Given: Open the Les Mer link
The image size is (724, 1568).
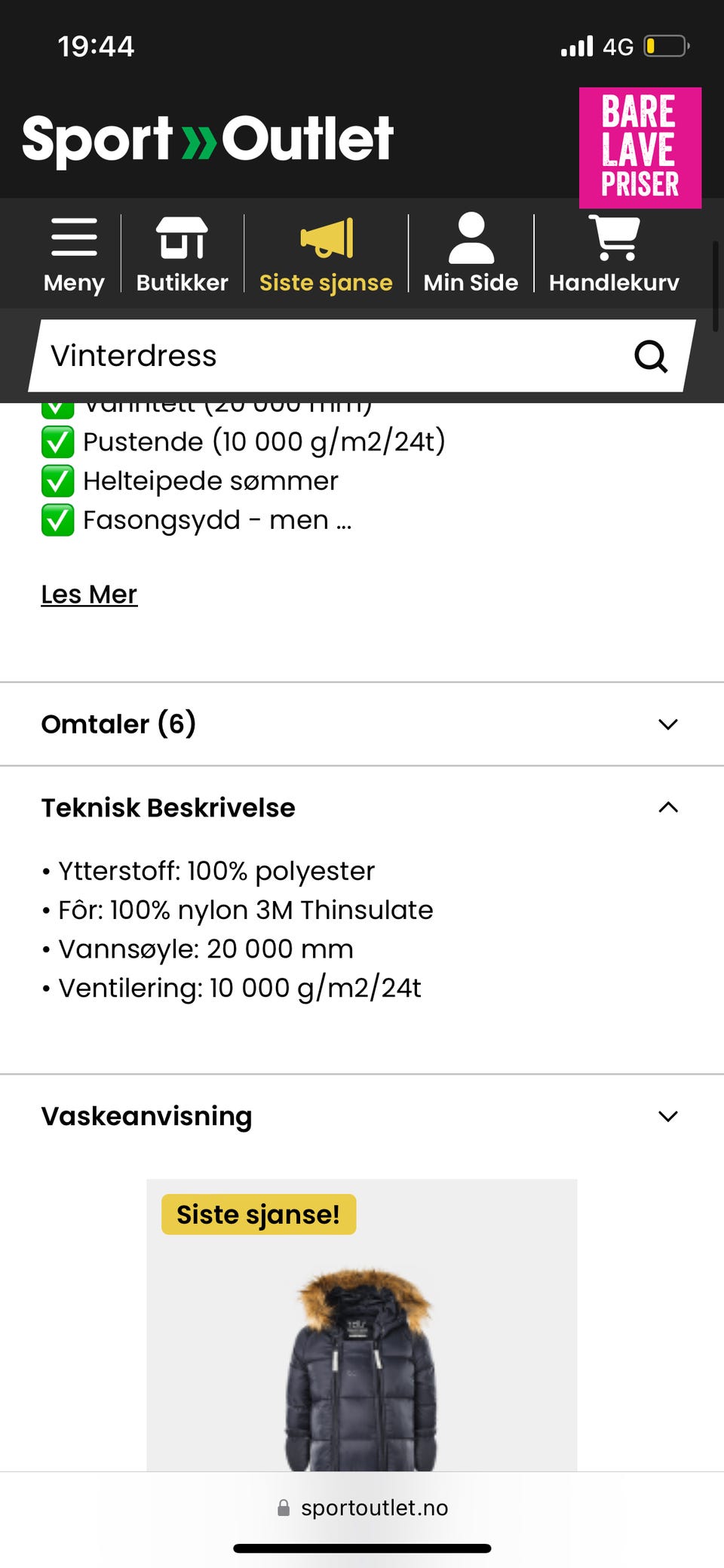Looking at the screenshot, I should click(89, 595).
